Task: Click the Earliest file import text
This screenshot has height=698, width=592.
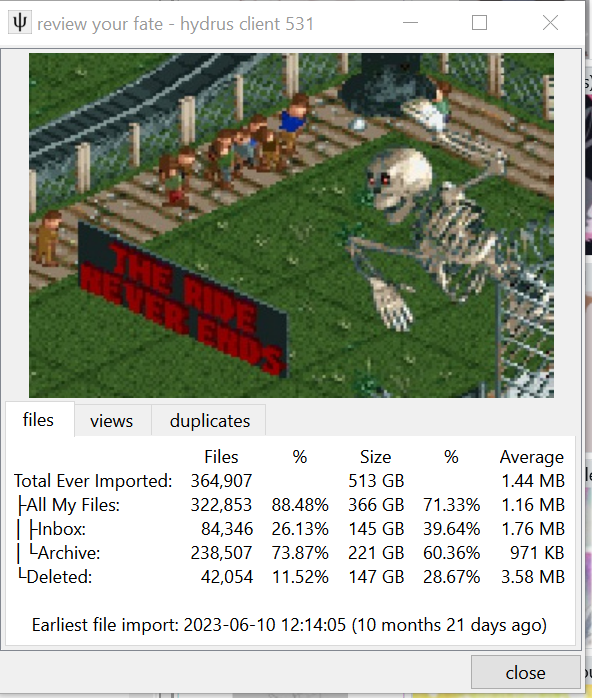Action: click(x=289, y=625)
